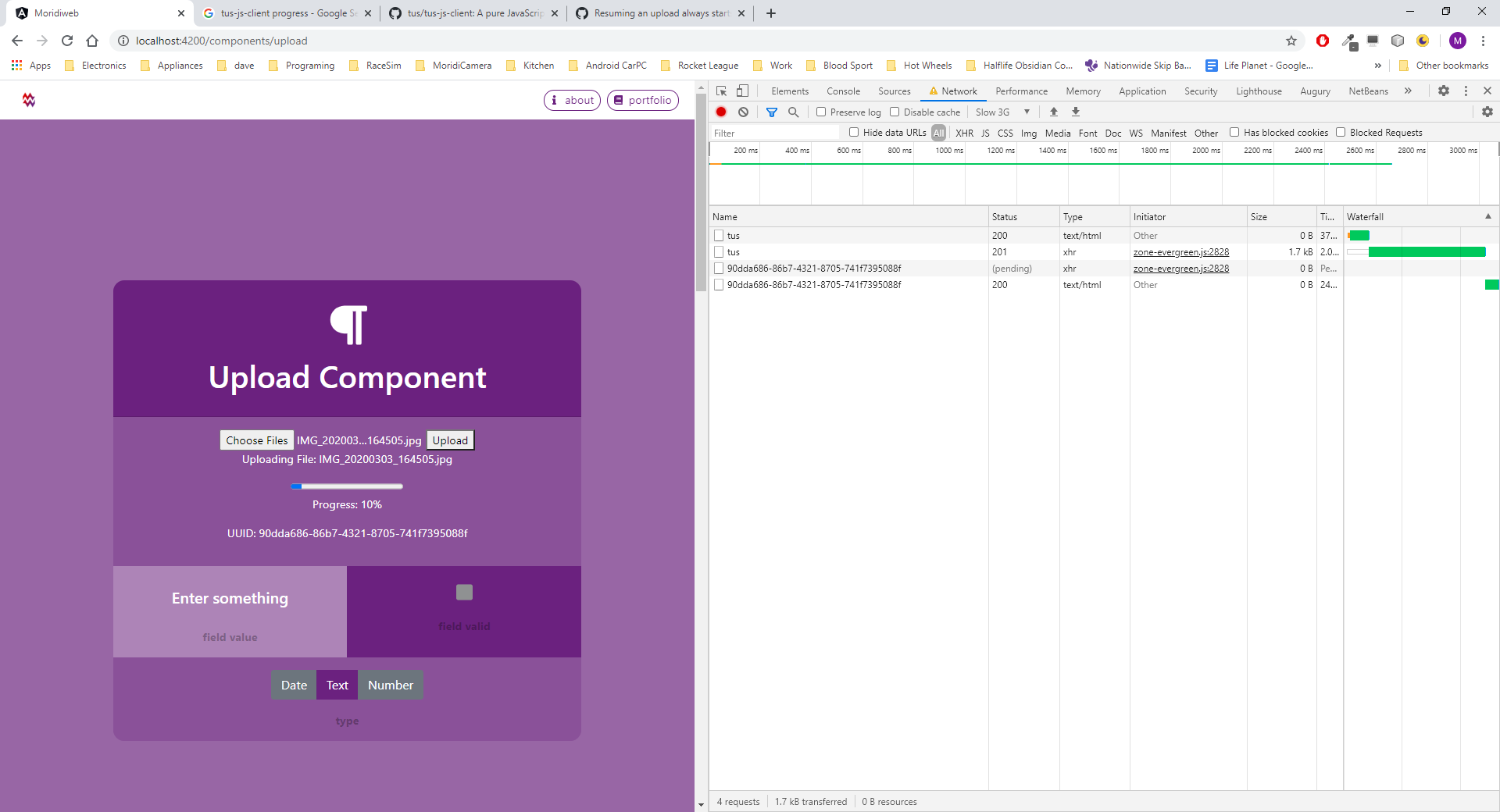Export the HAR file via download arrow
1500x812 pixels.
[x=1077, y=112]
